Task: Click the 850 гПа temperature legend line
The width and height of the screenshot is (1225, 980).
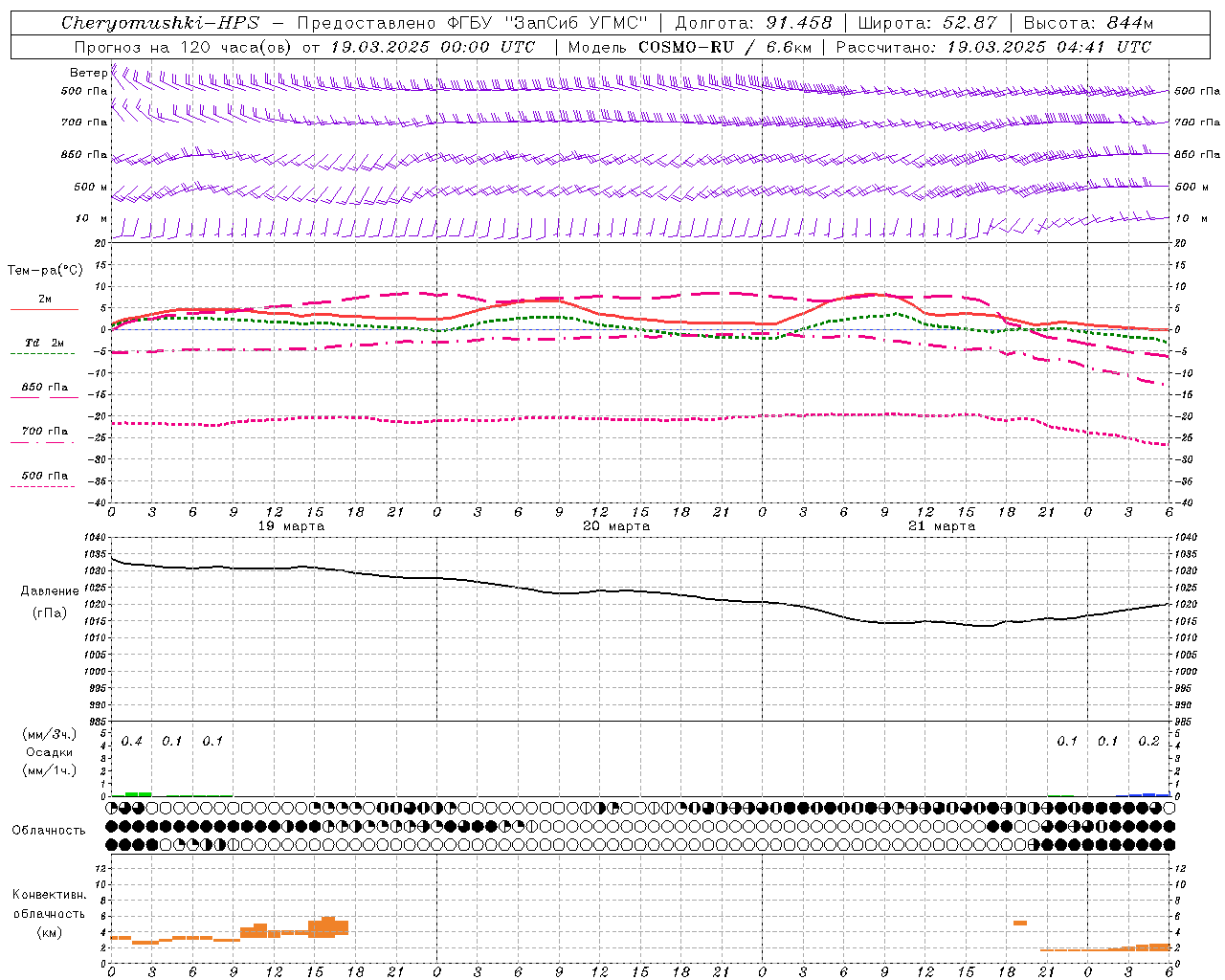Action: pos(44,396)
